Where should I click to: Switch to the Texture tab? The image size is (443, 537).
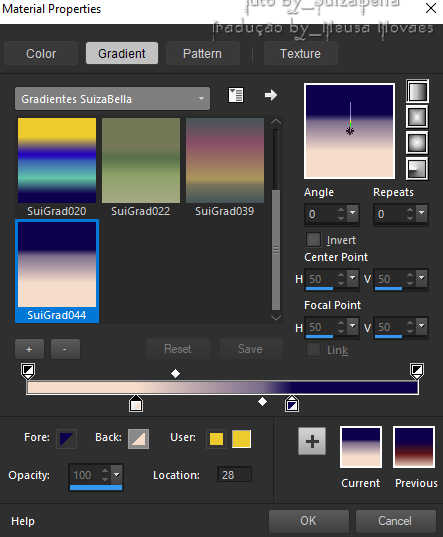[300, 53]
